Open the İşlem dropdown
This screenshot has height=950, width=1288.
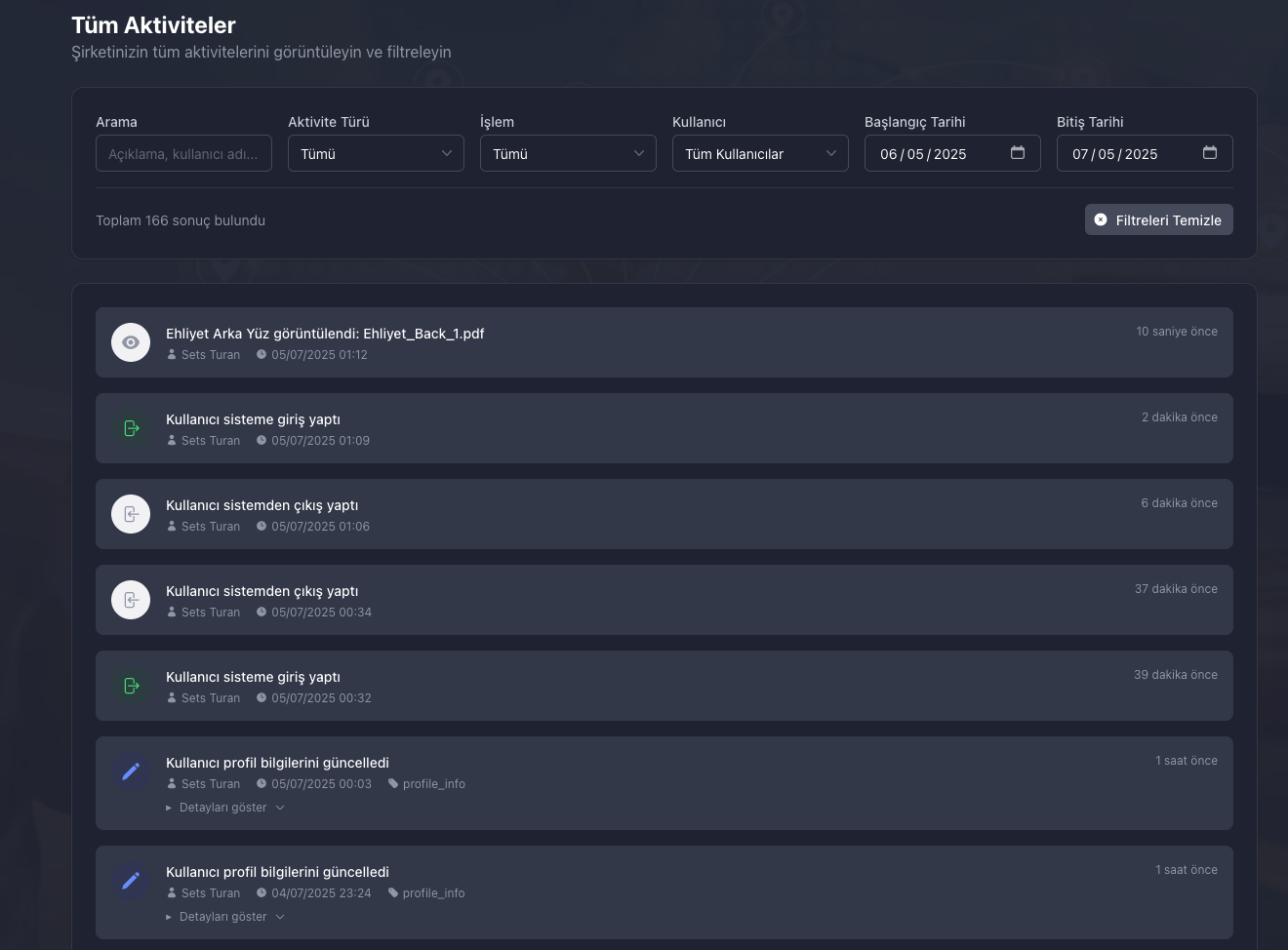[x=568, y=153]
